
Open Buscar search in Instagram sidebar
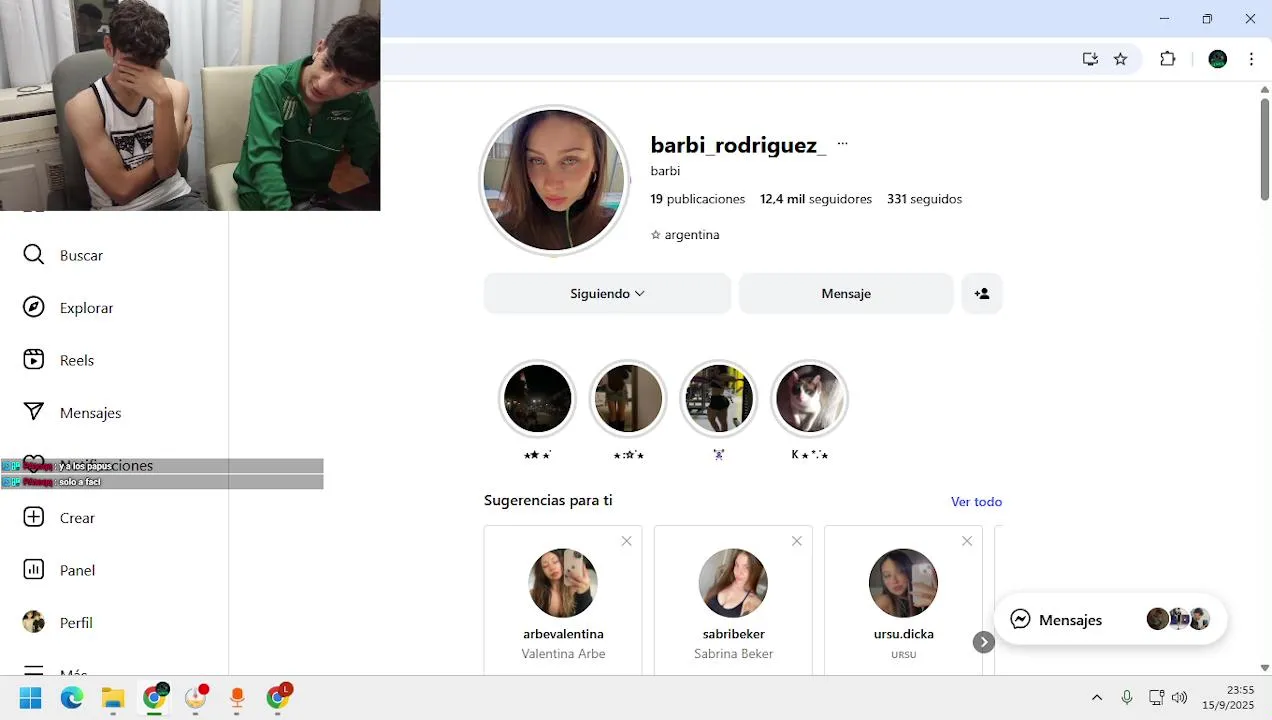coord(63,255)
